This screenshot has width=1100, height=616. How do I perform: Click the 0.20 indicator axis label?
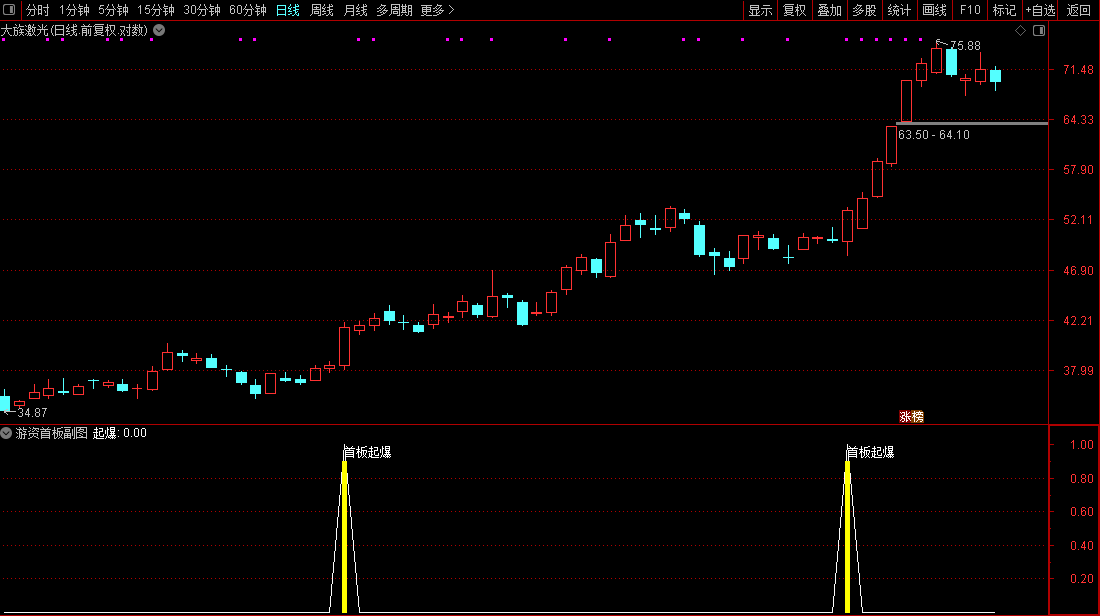point(1082,579)
